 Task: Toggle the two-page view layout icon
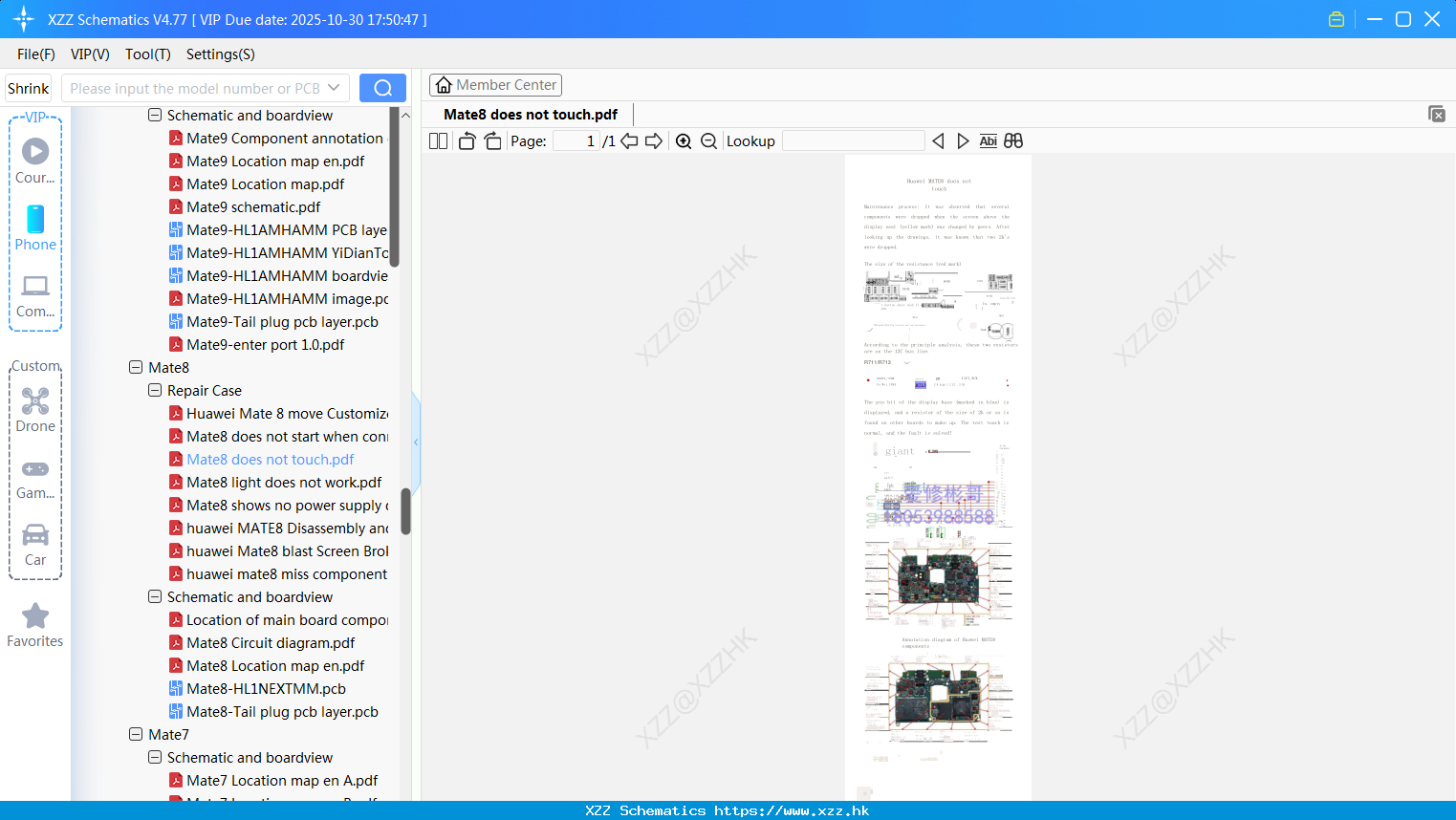click(438, 140)
